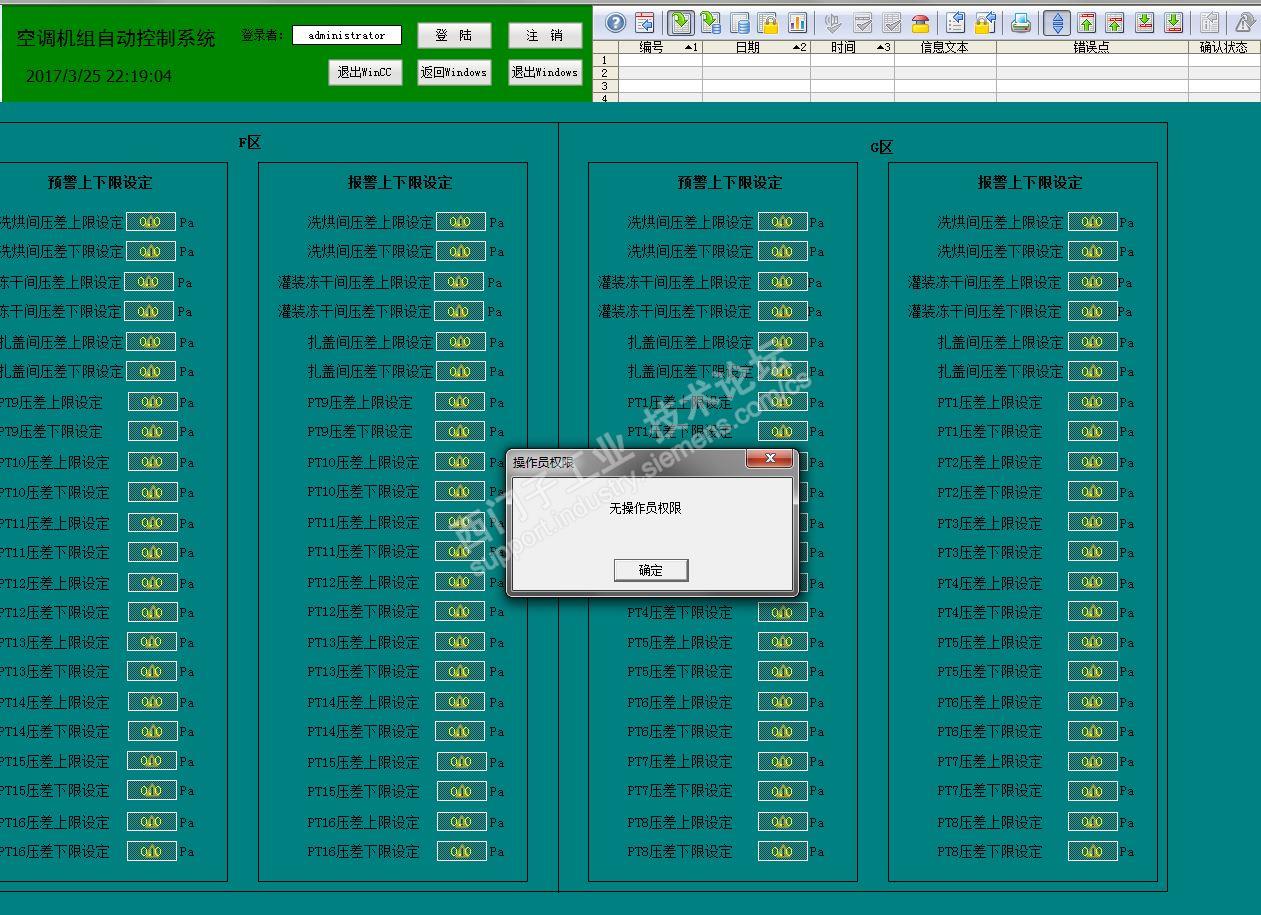The height and width of the screenshot is (915, 1261).
Task: Toggle the autoscroll button
Action: point(1057,22)
